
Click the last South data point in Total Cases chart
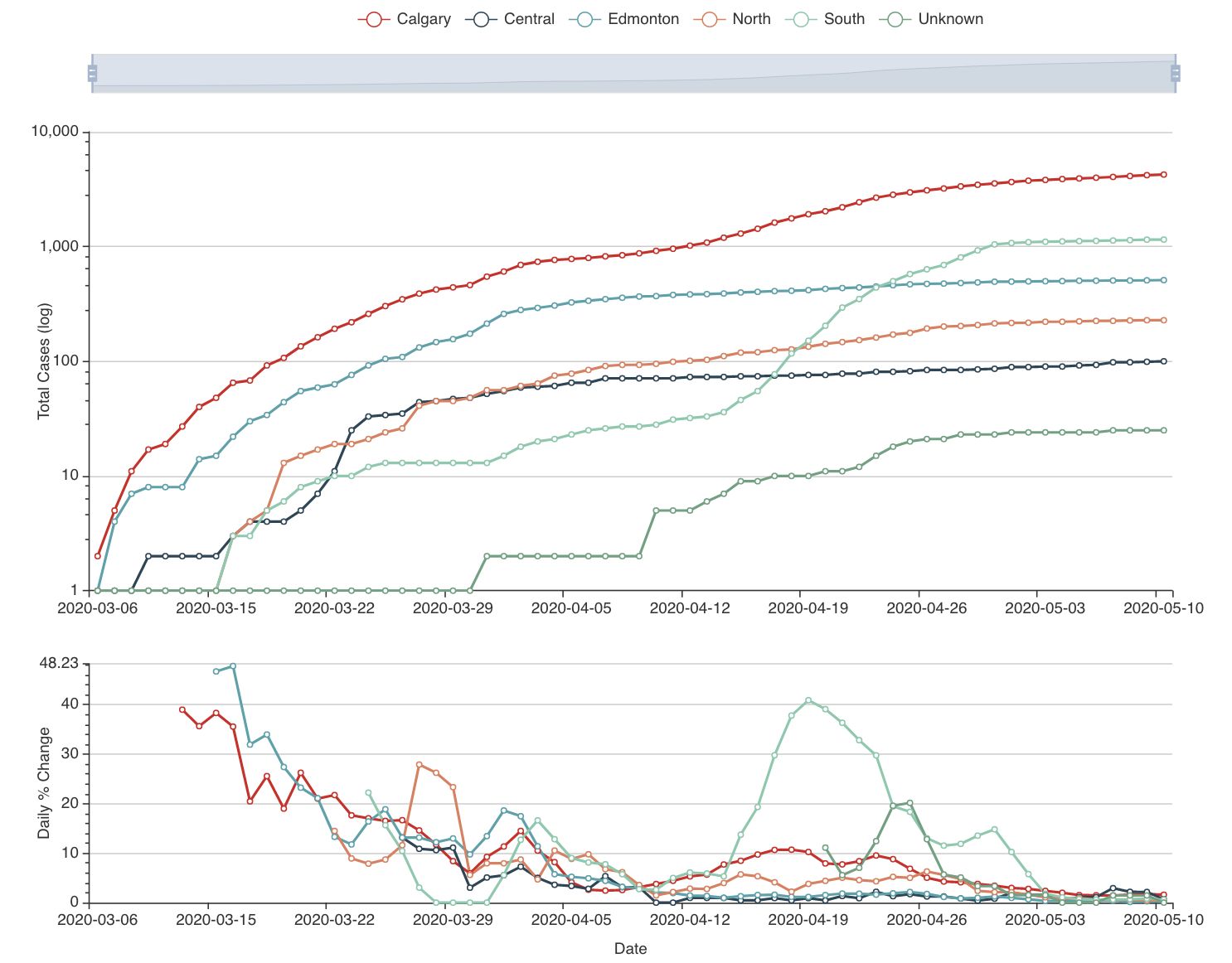[x=1164, y=240]
